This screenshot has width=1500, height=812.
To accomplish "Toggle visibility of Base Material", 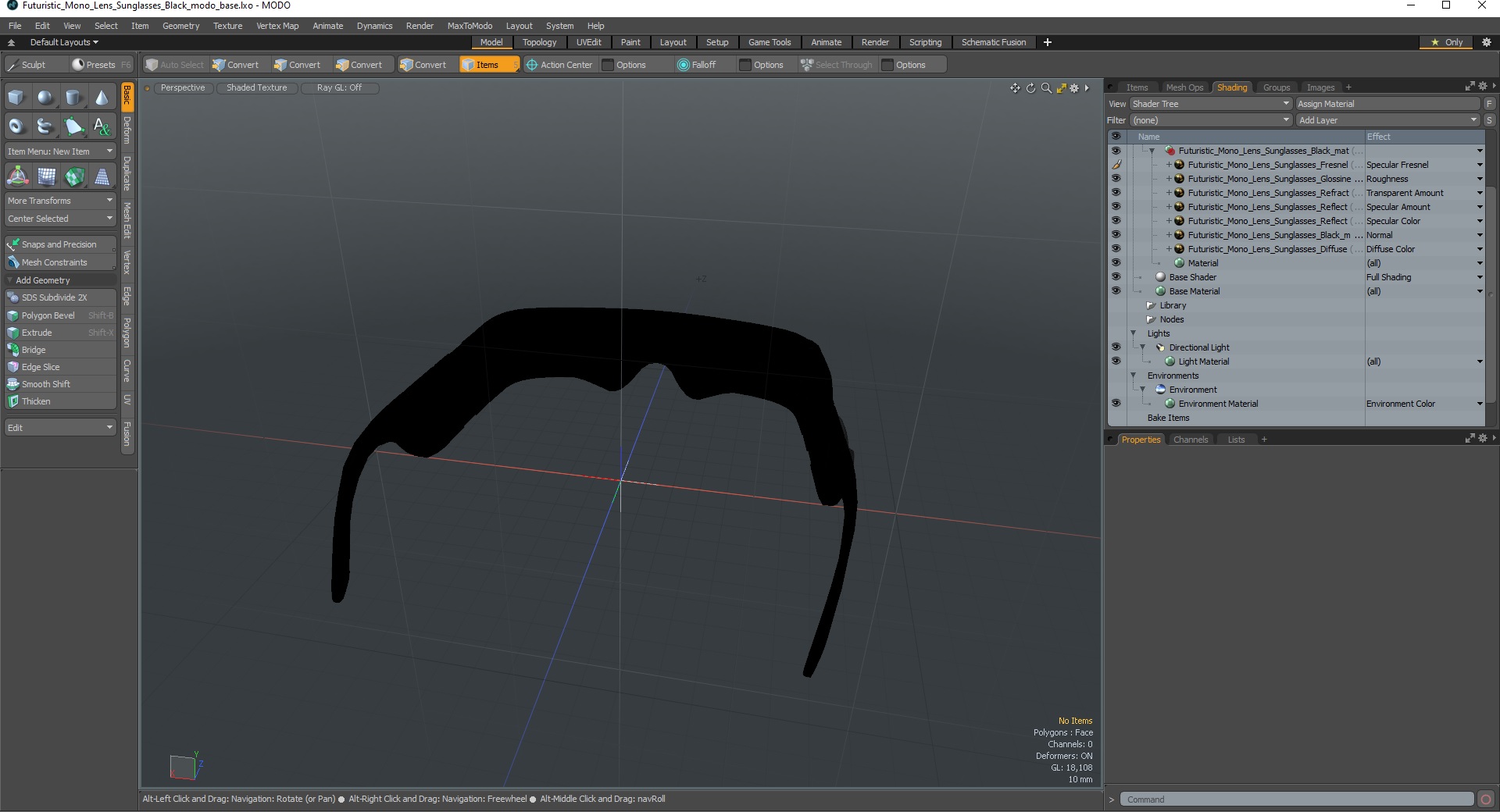I will [1116, 291].
